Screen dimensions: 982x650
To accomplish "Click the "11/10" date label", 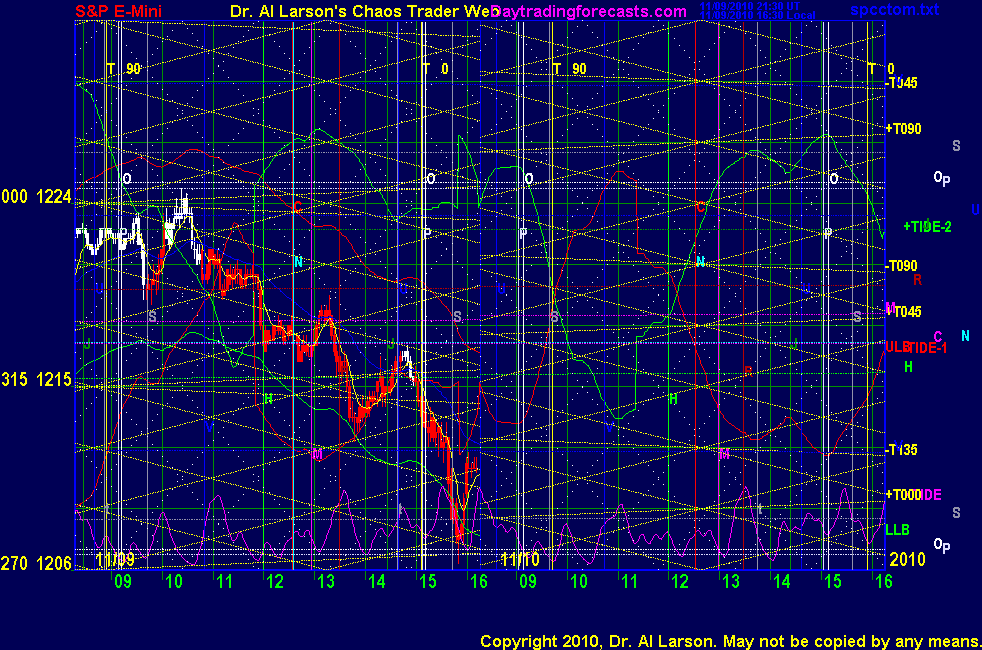I will pos(520,559).
